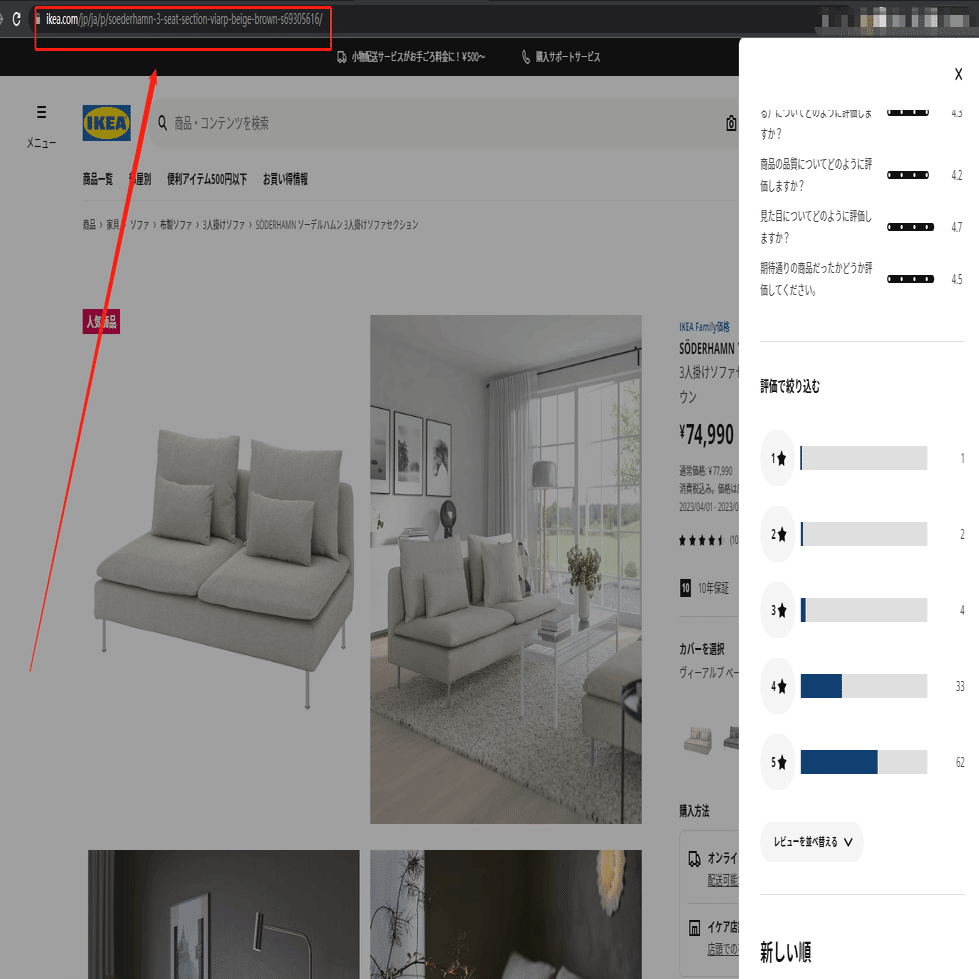Open the living room sofa photo
This screenshot has height=979, width=979.
click(x=506, y=569)
